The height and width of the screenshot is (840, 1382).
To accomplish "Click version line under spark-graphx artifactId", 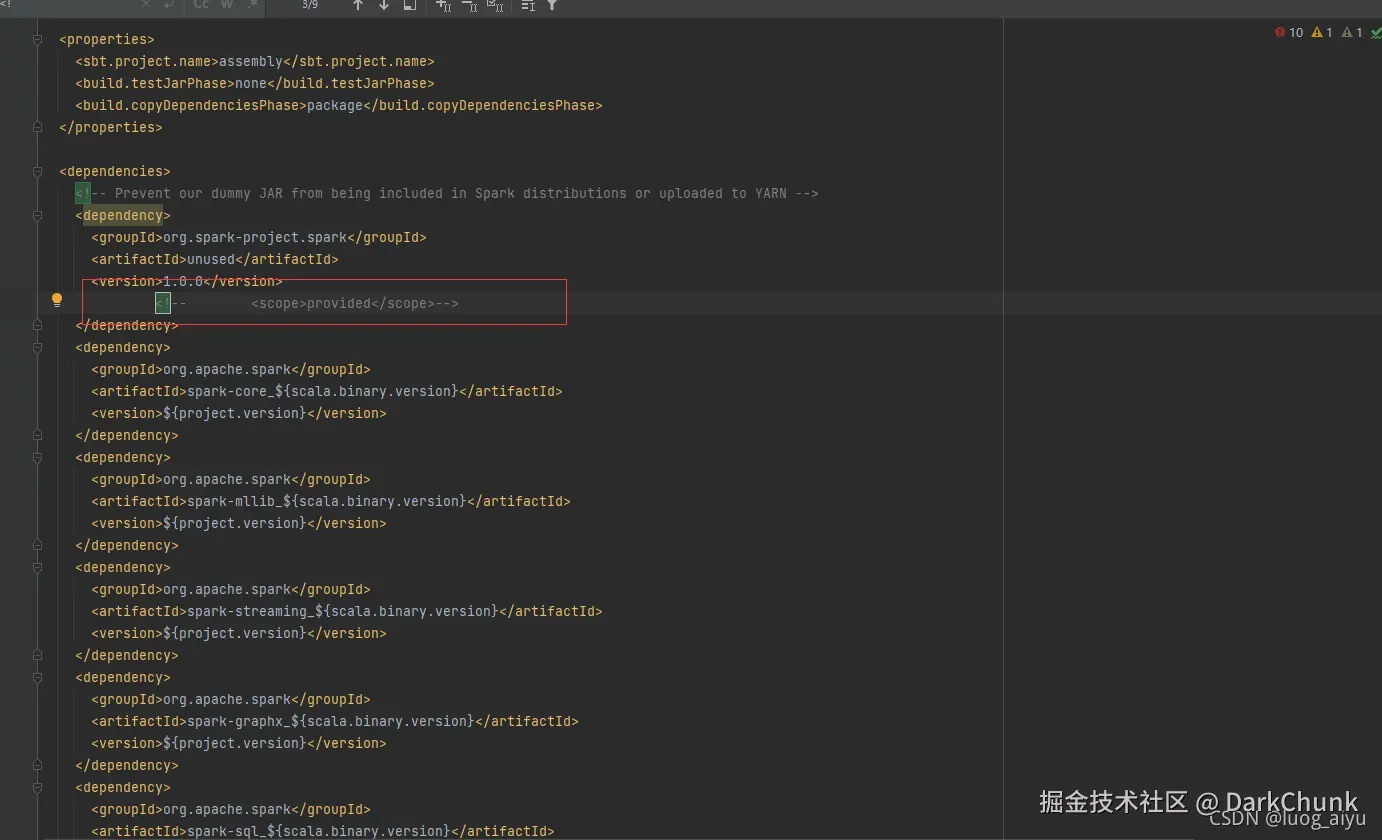I will (239, 743).
